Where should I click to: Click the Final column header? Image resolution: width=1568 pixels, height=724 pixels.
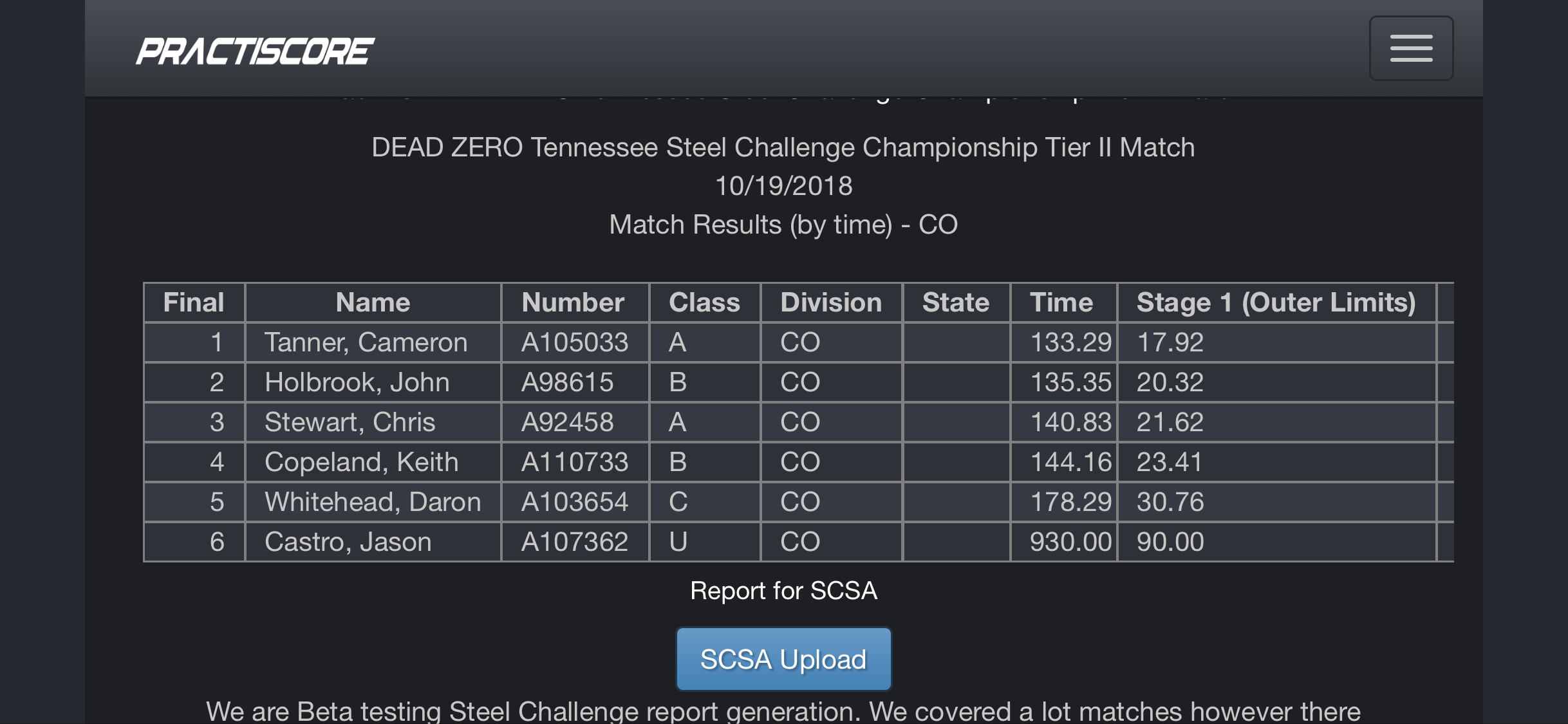pos(194,302)
